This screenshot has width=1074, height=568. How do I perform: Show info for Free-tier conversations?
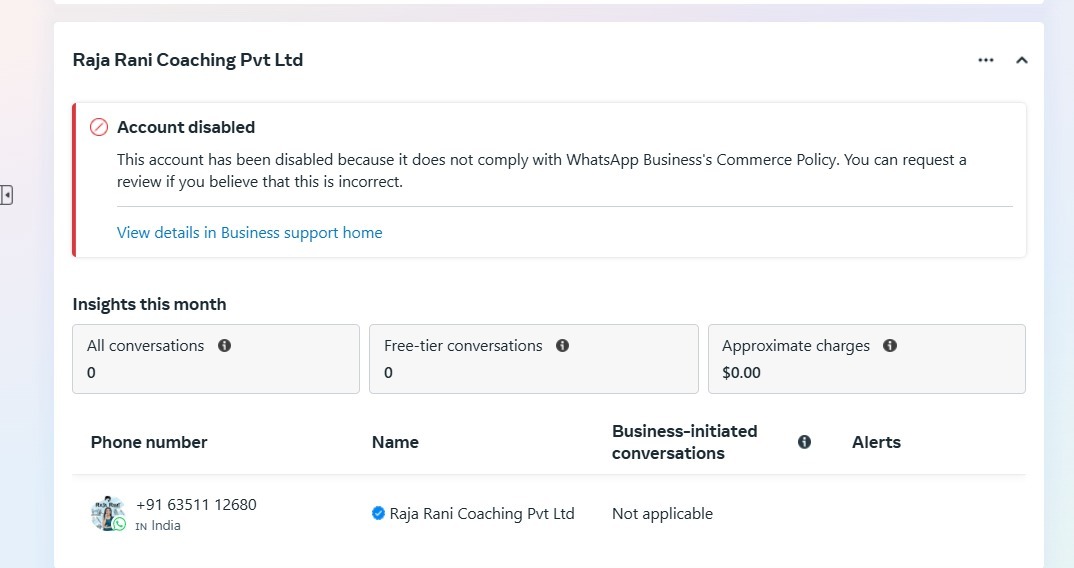[x=562, y=346]
